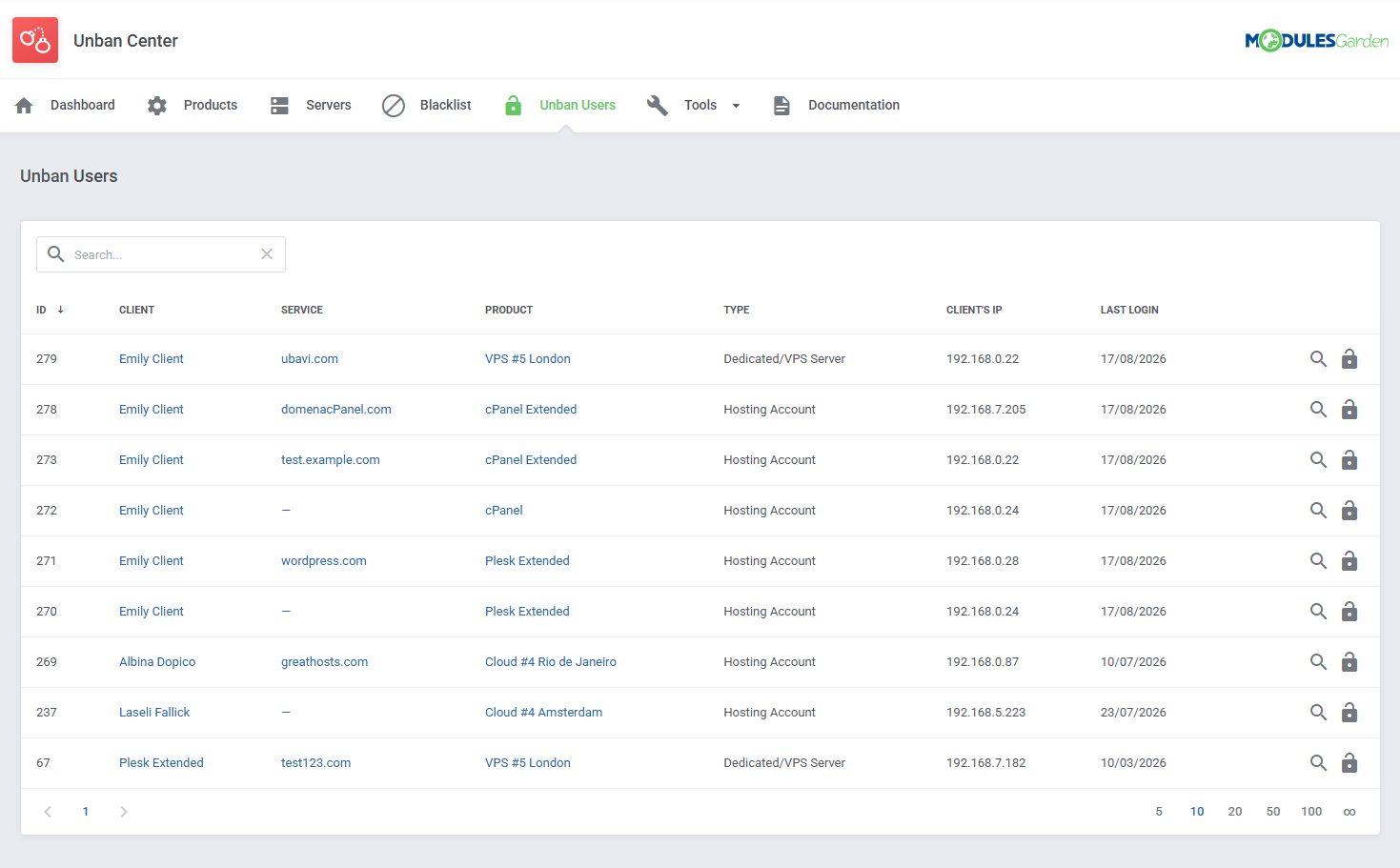Clear search with the X icon

(x=267, y=254)
